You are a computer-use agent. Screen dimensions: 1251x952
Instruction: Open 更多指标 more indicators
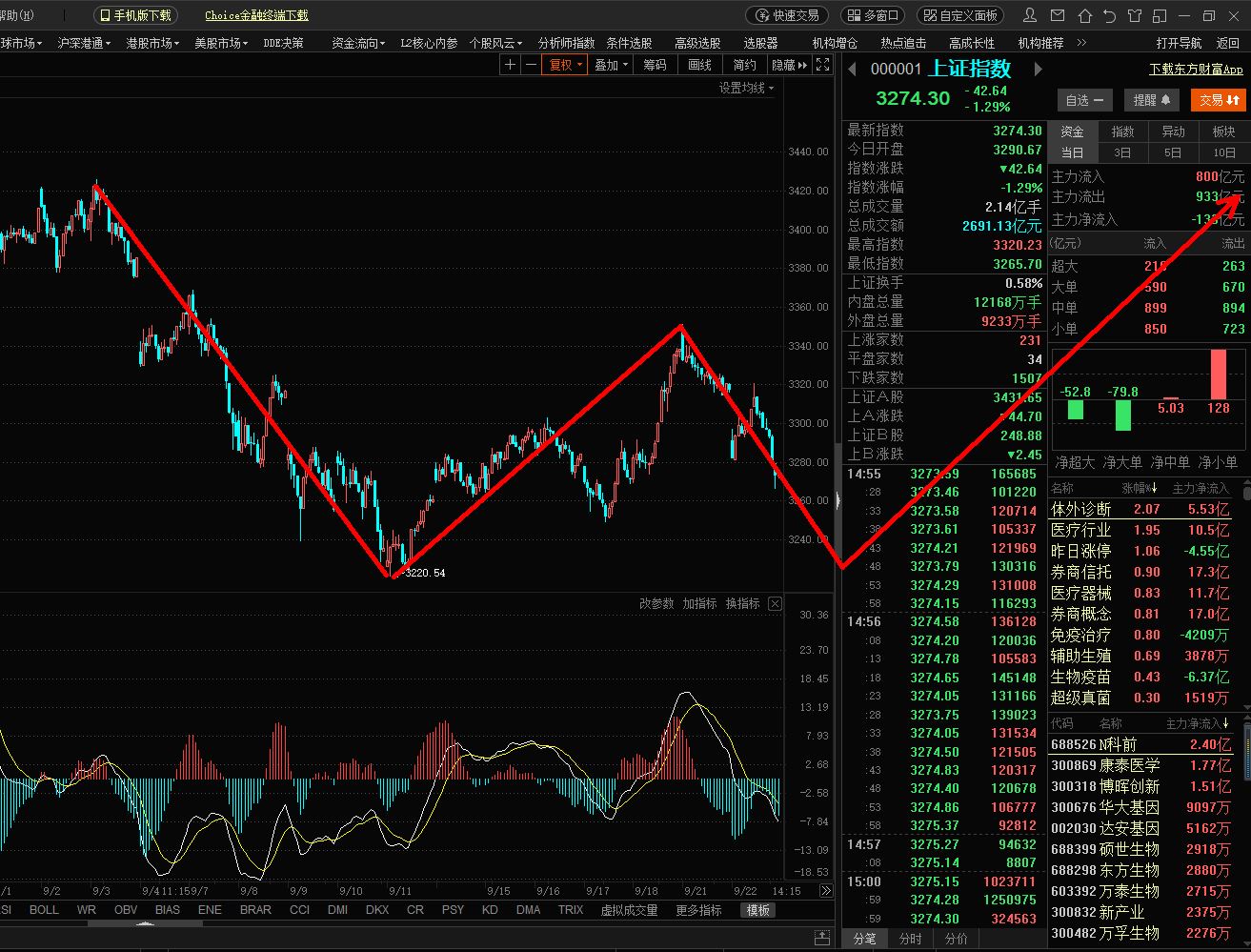(x=698, y=910)
